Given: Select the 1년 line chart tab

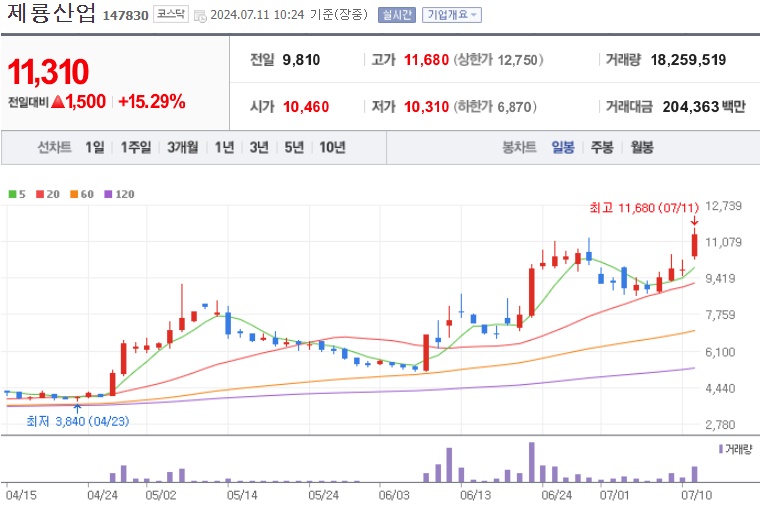Looking at the screenshot, I should coord(224,147).
